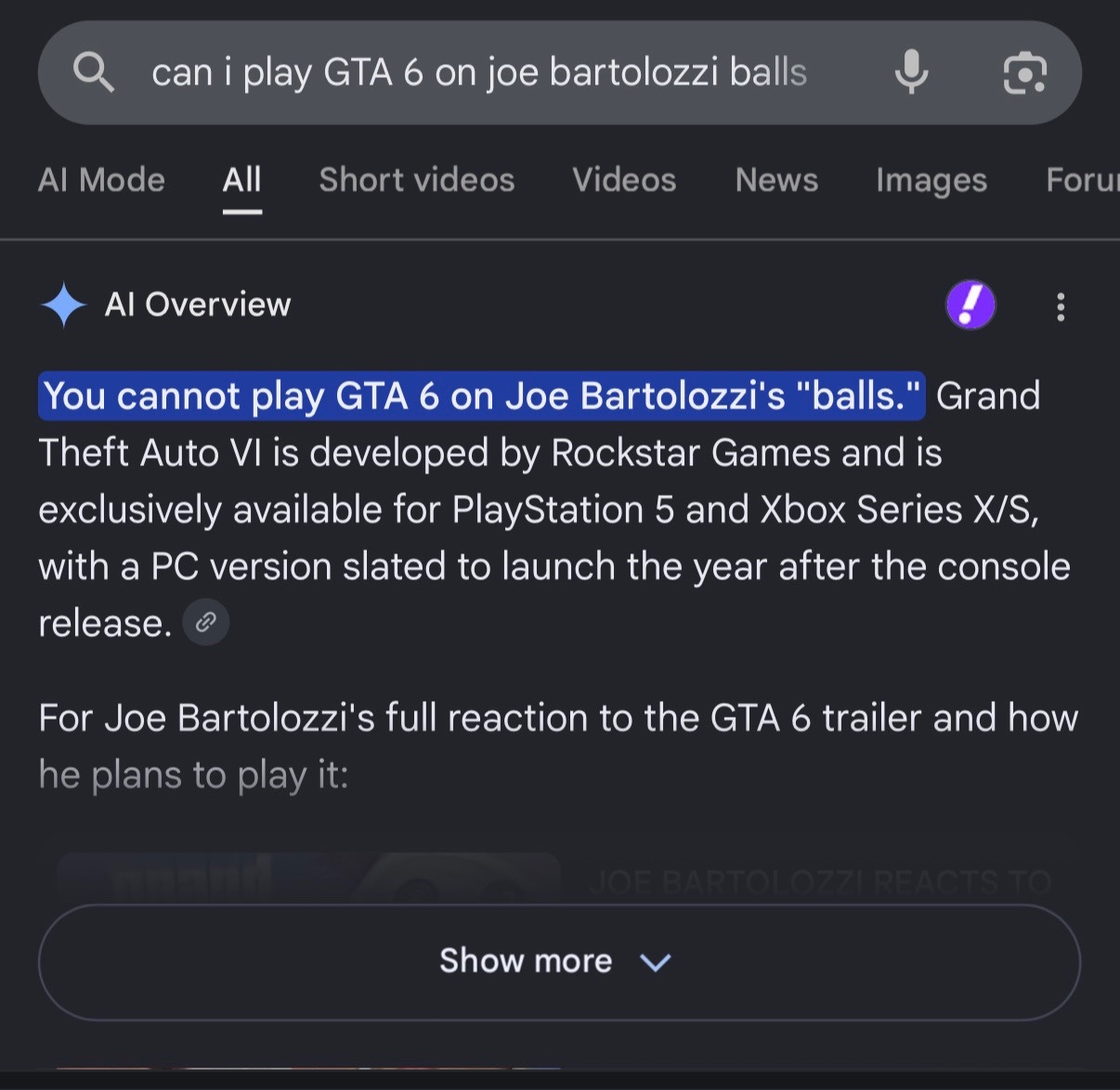This screenshot has width=1120, height=1090.
Task: Go to the News tab
Action: pos(776,180)
